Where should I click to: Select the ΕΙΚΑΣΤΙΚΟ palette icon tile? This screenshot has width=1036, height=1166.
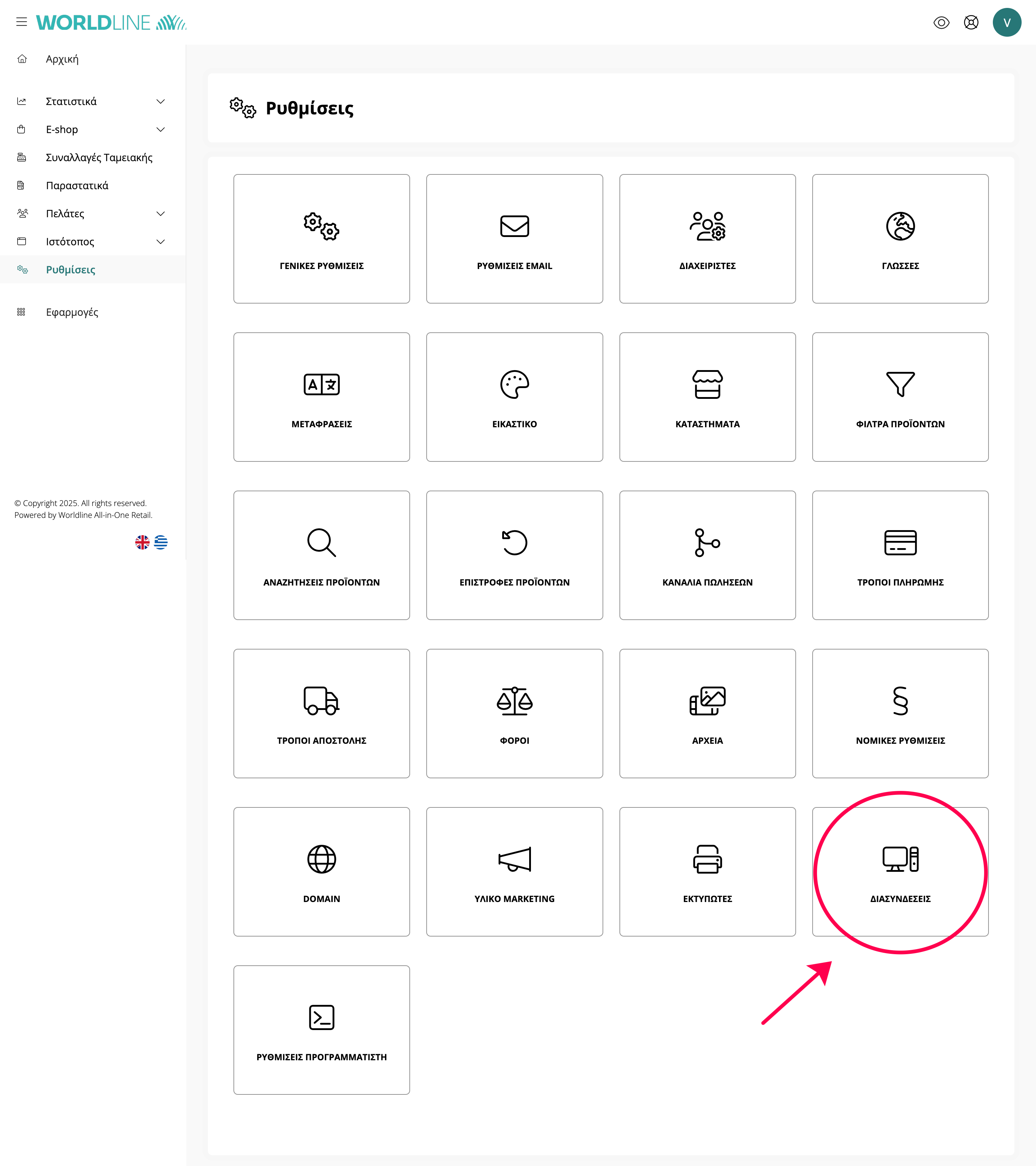click(x=514, y=396)
